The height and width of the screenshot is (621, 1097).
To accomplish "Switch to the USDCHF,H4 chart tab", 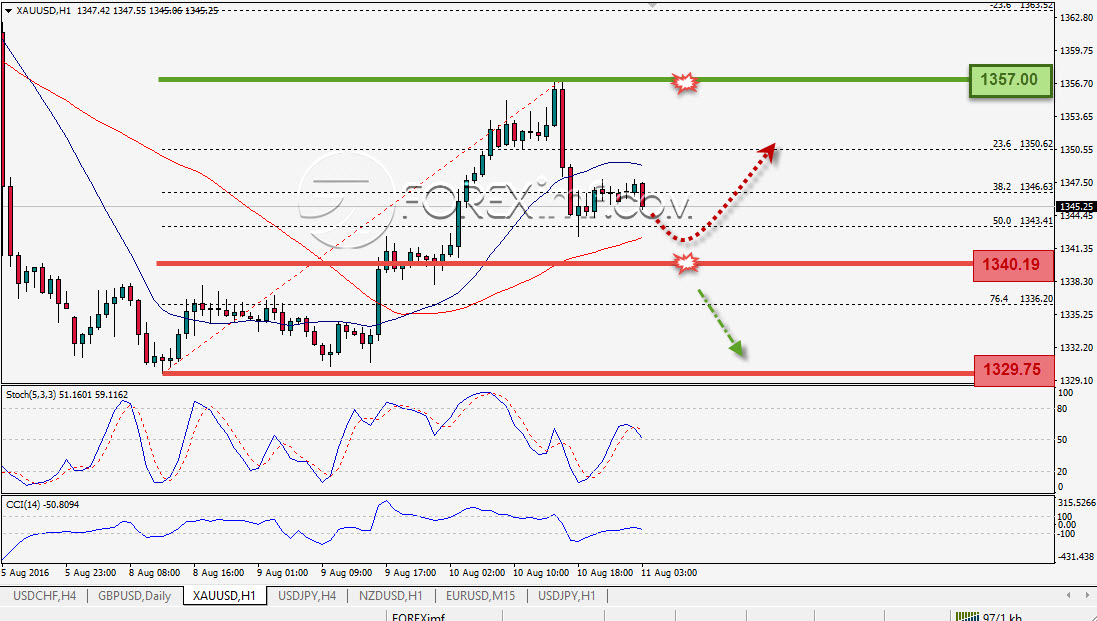I will pos(45,596).
